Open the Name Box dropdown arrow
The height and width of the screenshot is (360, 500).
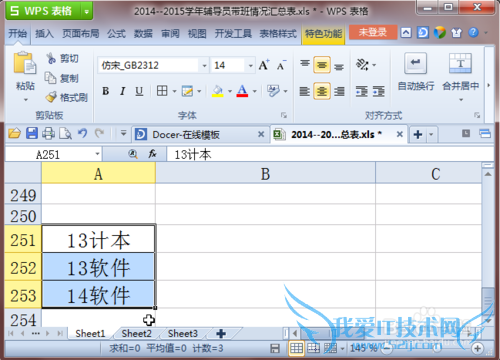97,154
